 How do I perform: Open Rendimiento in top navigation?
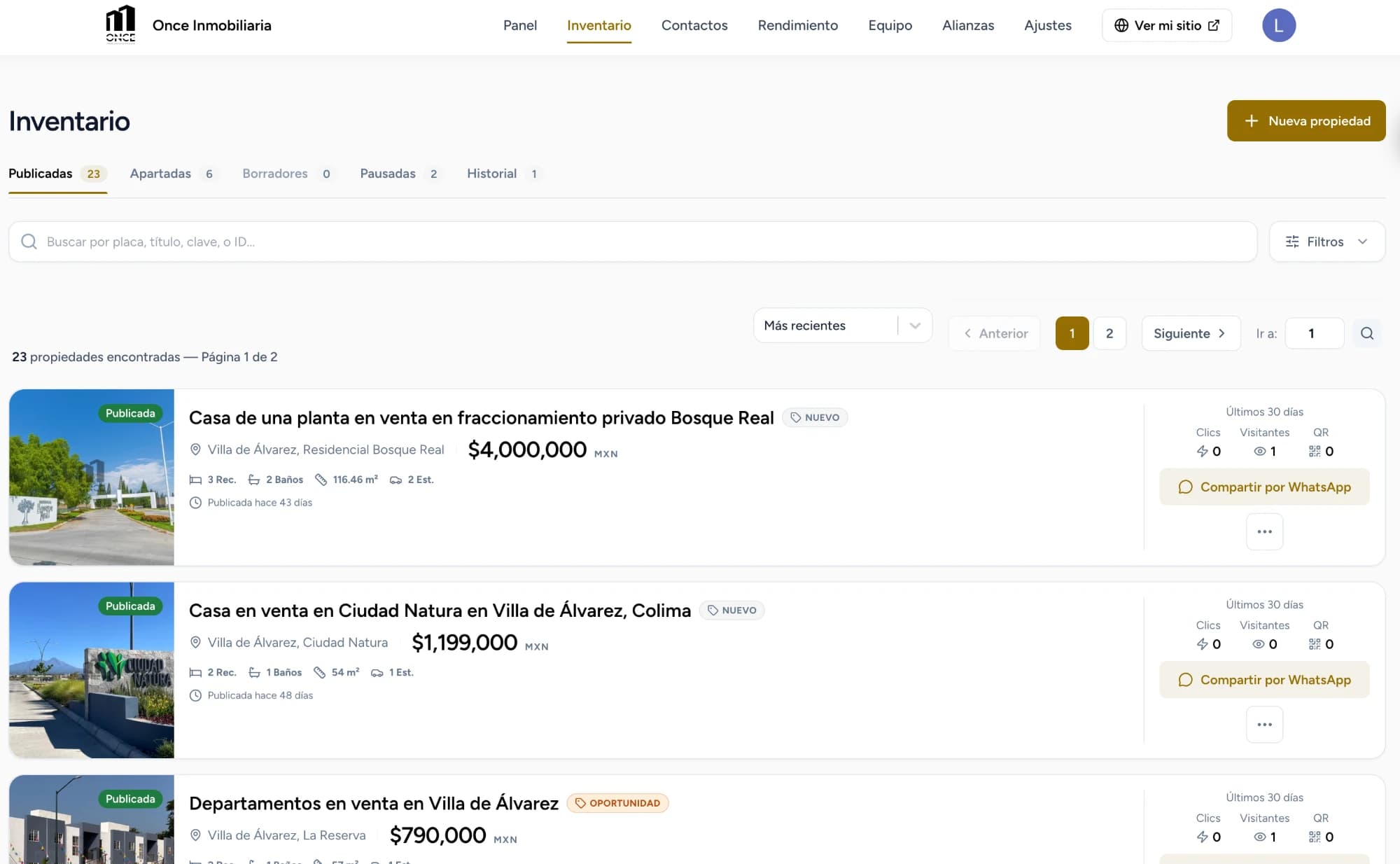pos(797,25)
